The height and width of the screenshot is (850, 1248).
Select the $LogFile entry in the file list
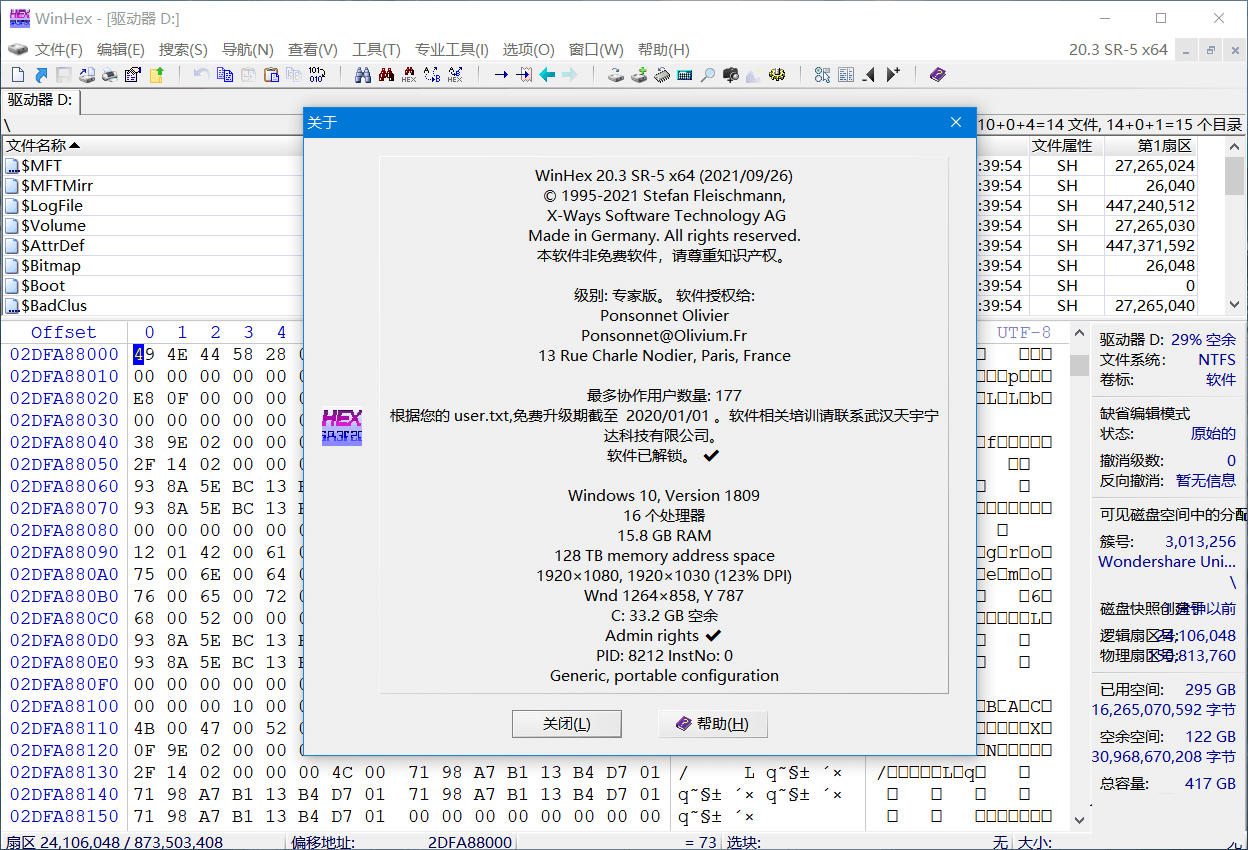152,206
